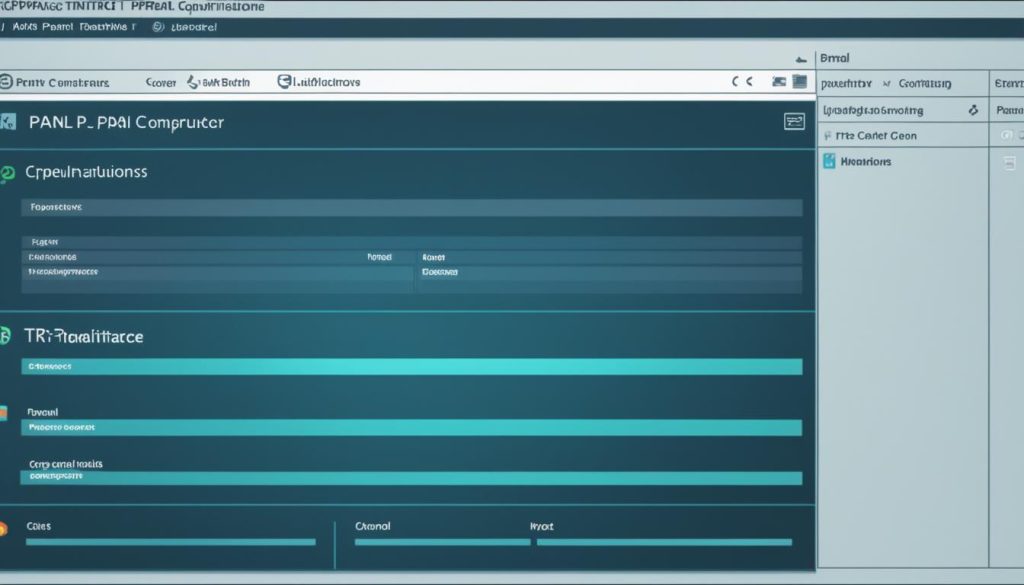Click the Crpeulnartuionss section heading
Image resolution: width=1024 pixels, height=585 pixels.
click(x=86, y=172)
